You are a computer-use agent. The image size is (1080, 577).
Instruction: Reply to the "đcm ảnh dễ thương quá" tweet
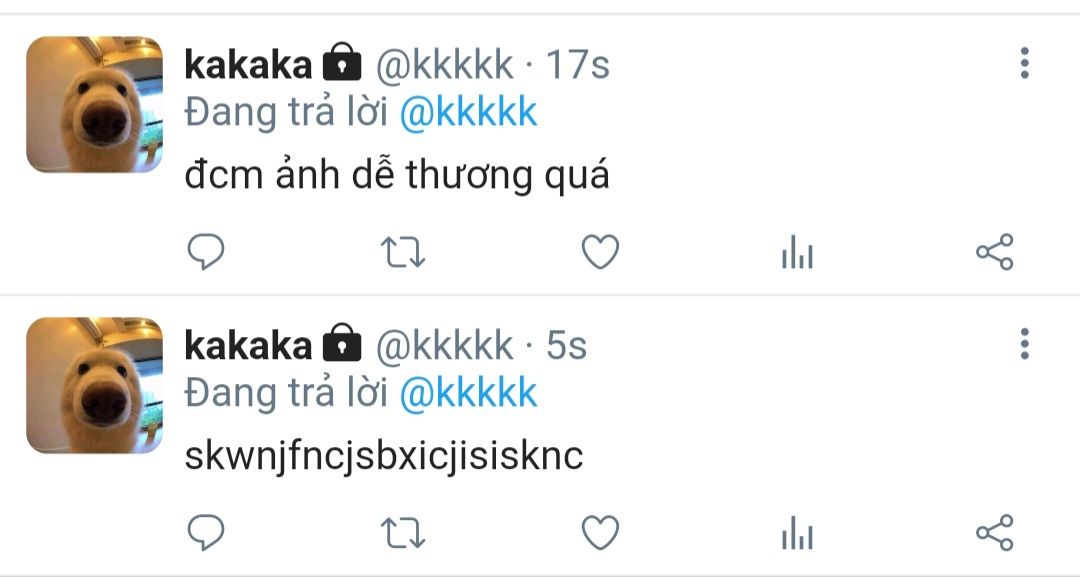coord(206,251)
